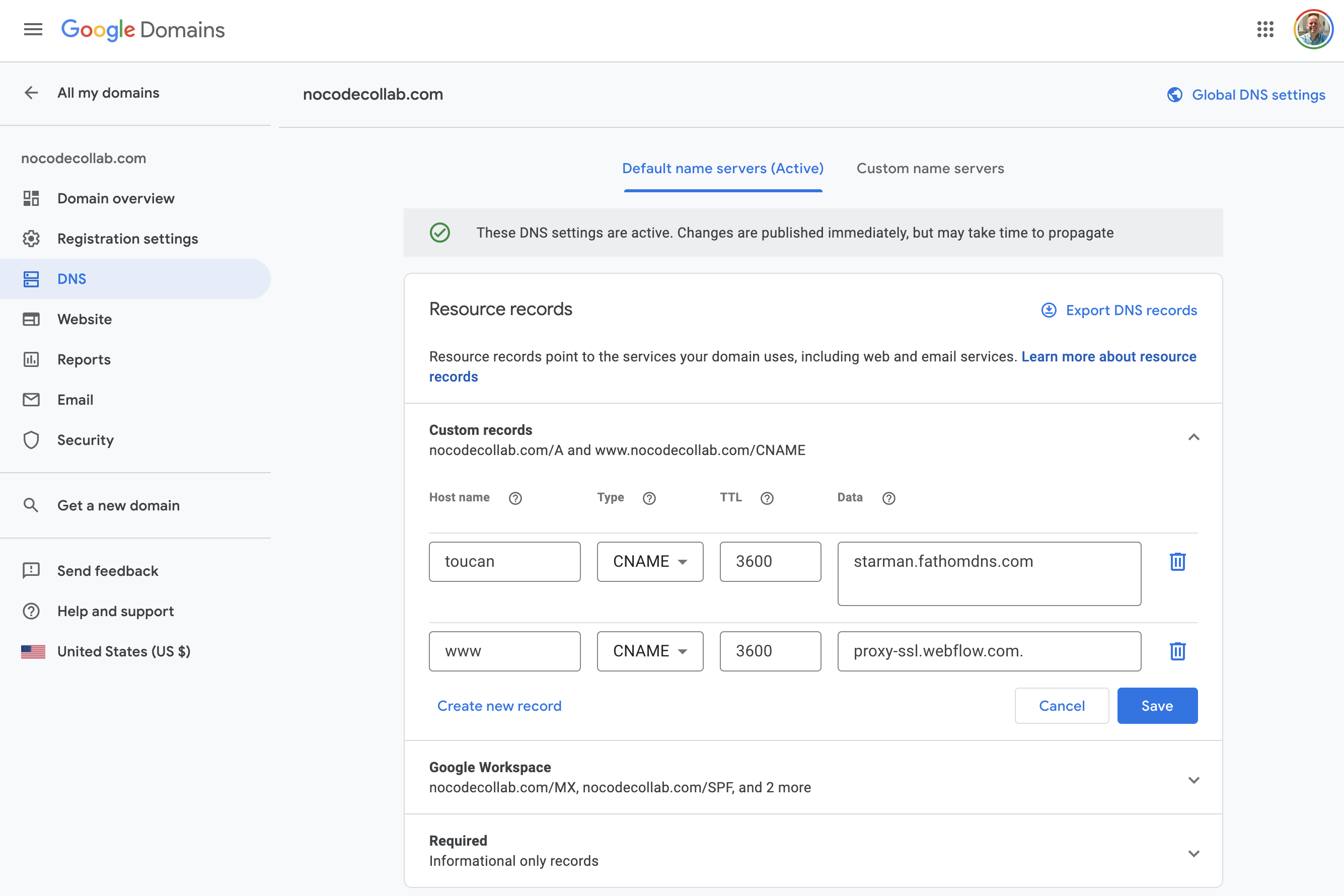Open Data column help icon

[888, 498]
